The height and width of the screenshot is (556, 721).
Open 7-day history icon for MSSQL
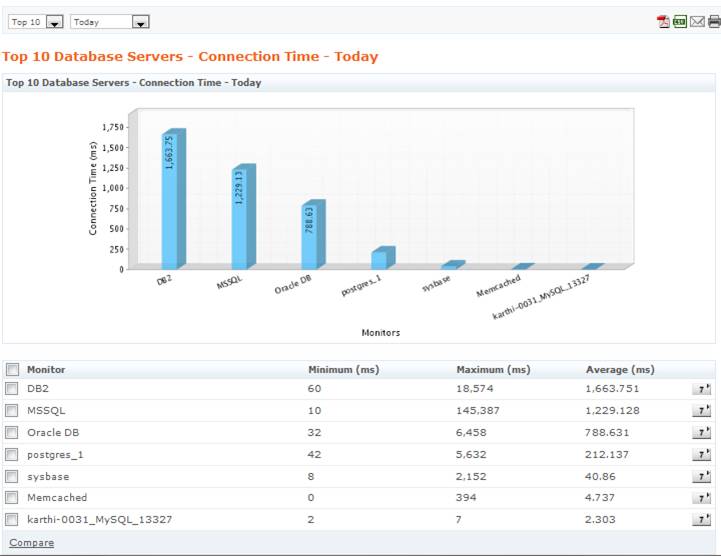(x=702, y=410)
